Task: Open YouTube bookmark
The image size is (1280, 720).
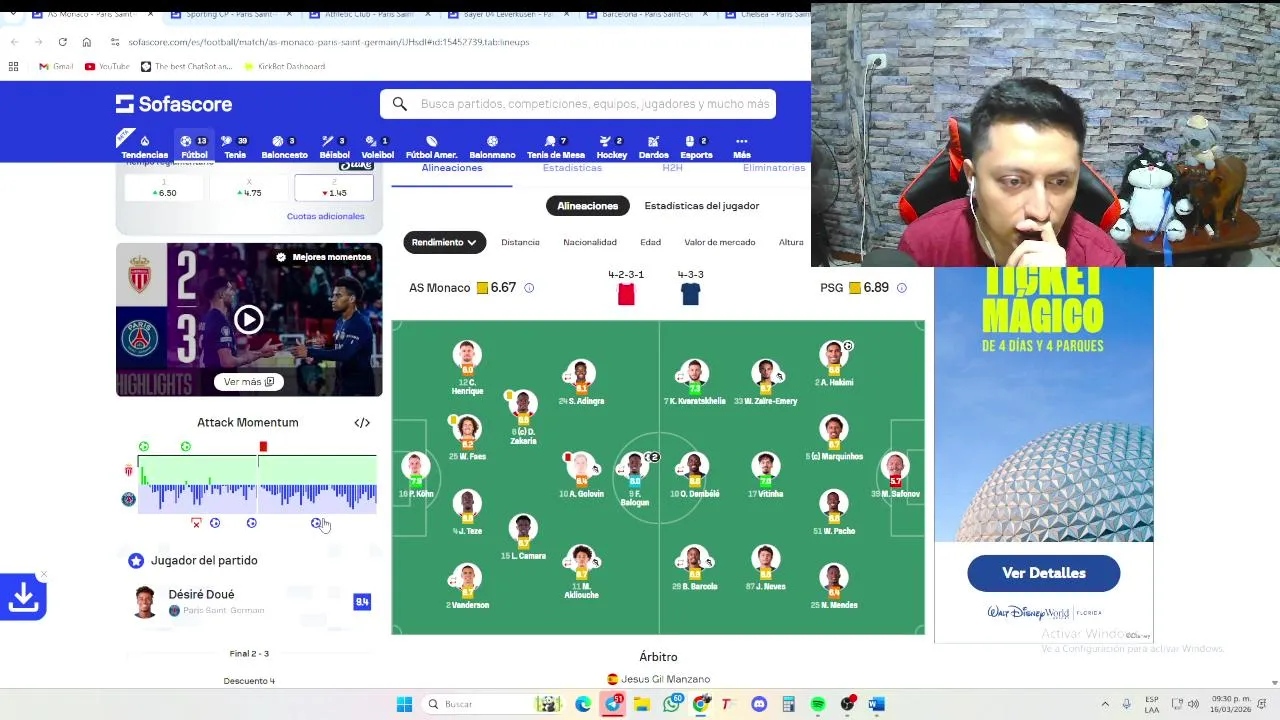Action: pos(107,66)
